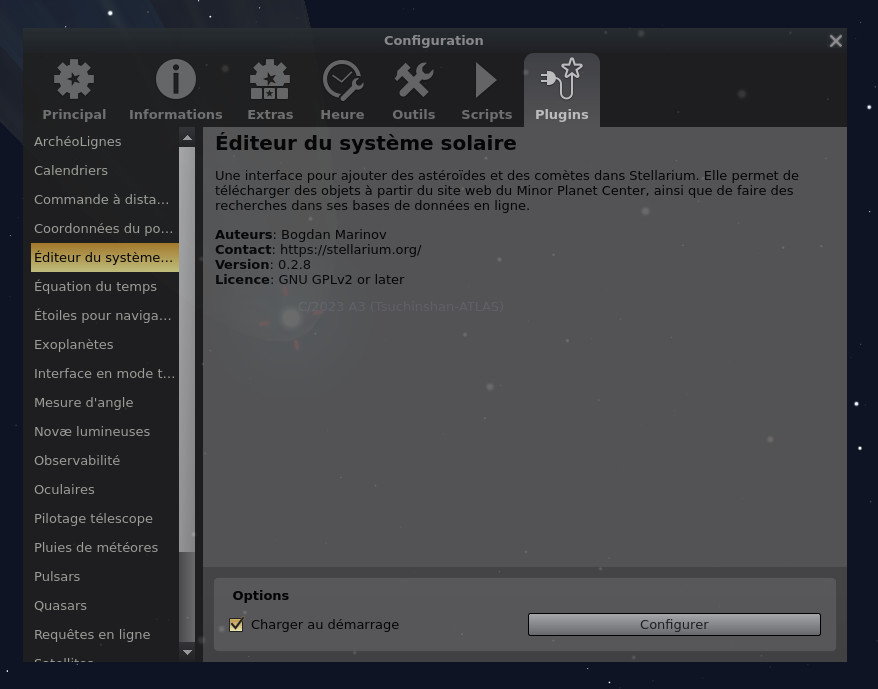Viewport: 878px width, 689px height.
Task: Click the Configuration title bar
Action: [433, 41]
